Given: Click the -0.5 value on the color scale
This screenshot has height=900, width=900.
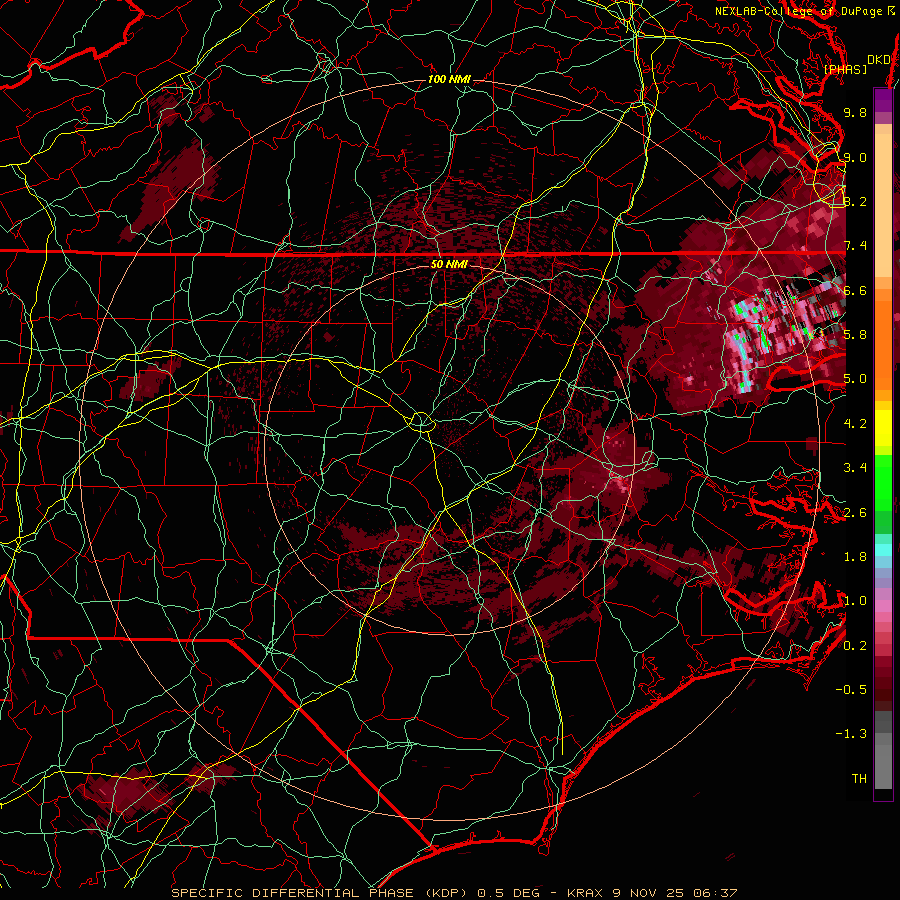Looking at the screenshot, I should [x=851, y=690].
